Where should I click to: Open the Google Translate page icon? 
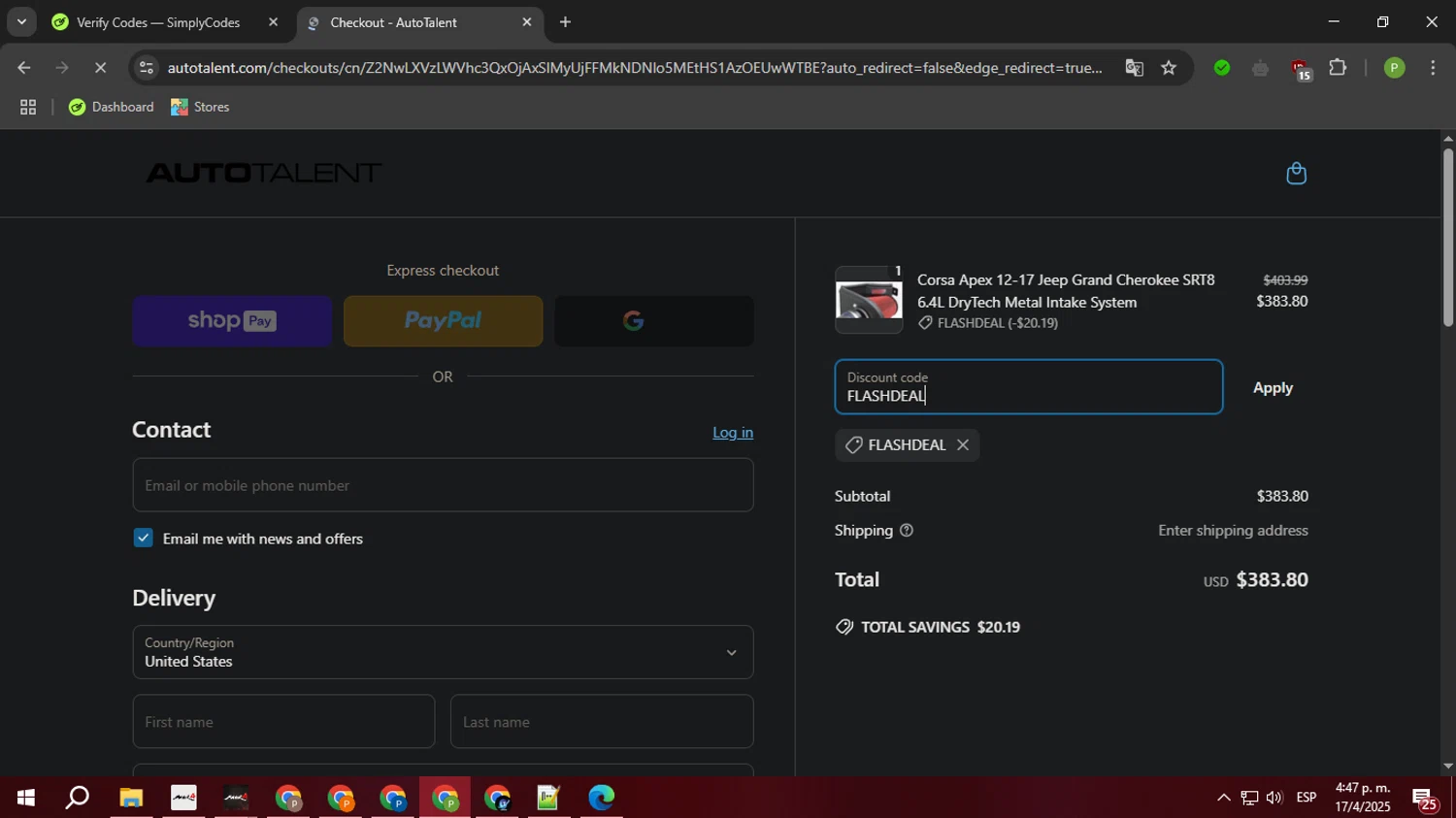pos(1134,68)
